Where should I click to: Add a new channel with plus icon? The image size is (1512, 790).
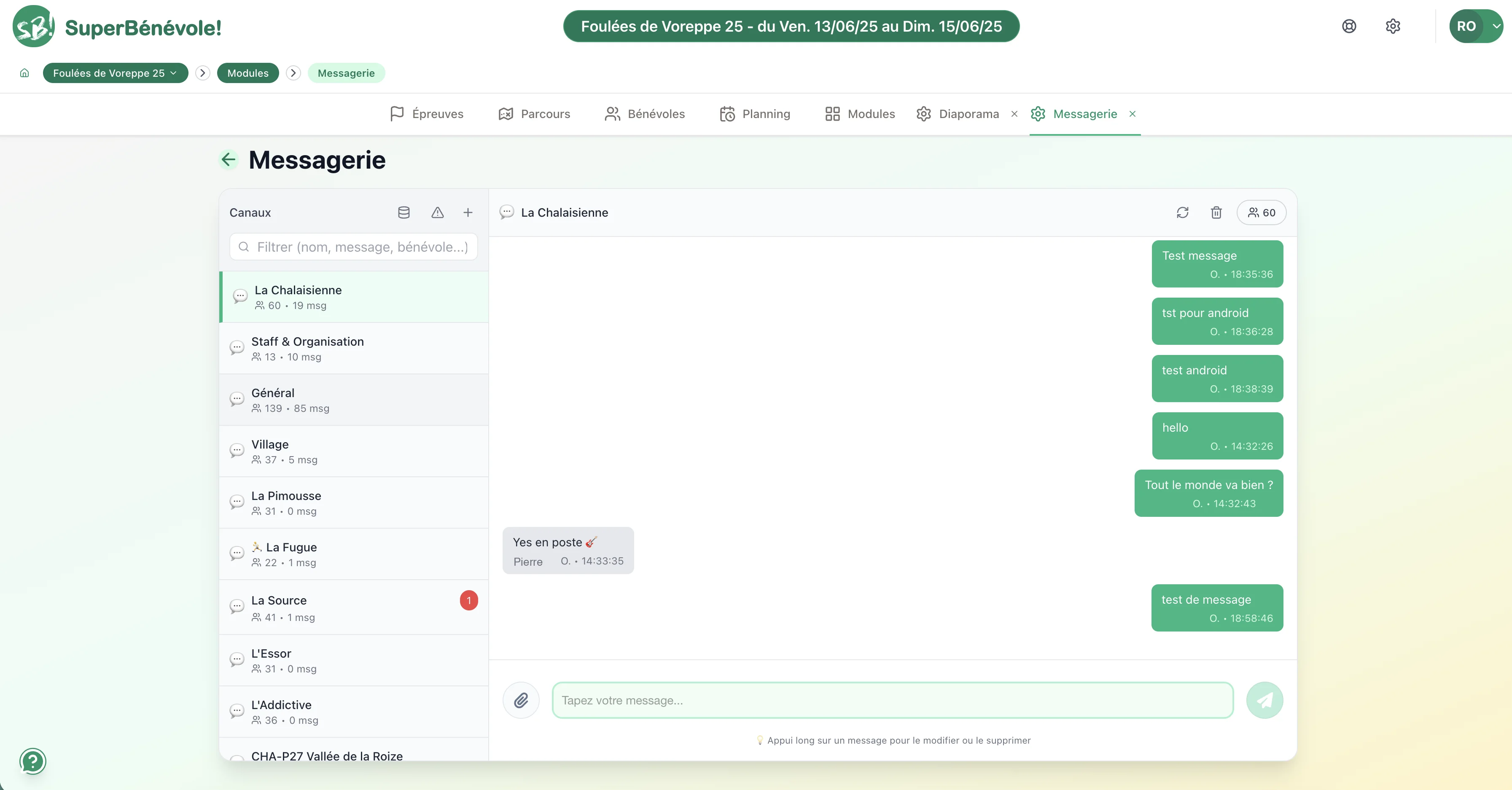[468, 212]
